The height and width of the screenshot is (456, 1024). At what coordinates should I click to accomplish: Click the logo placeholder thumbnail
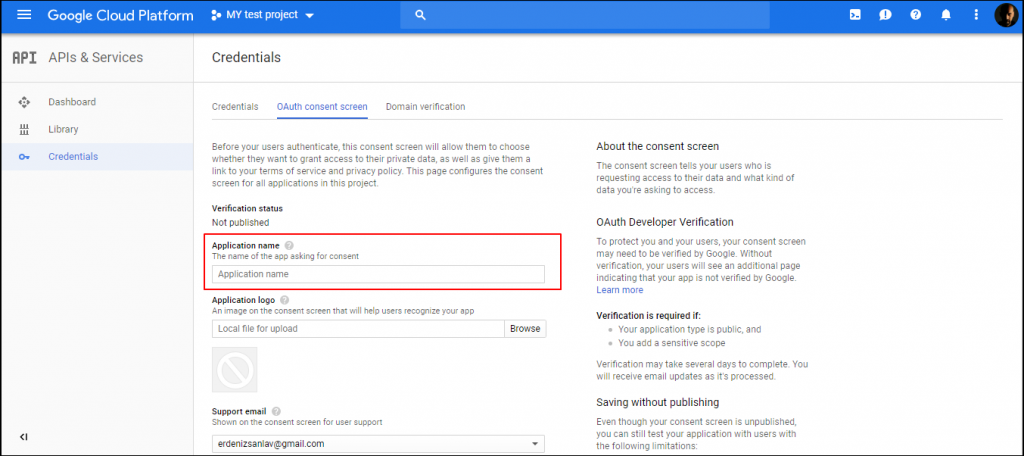tap(234, 369)
